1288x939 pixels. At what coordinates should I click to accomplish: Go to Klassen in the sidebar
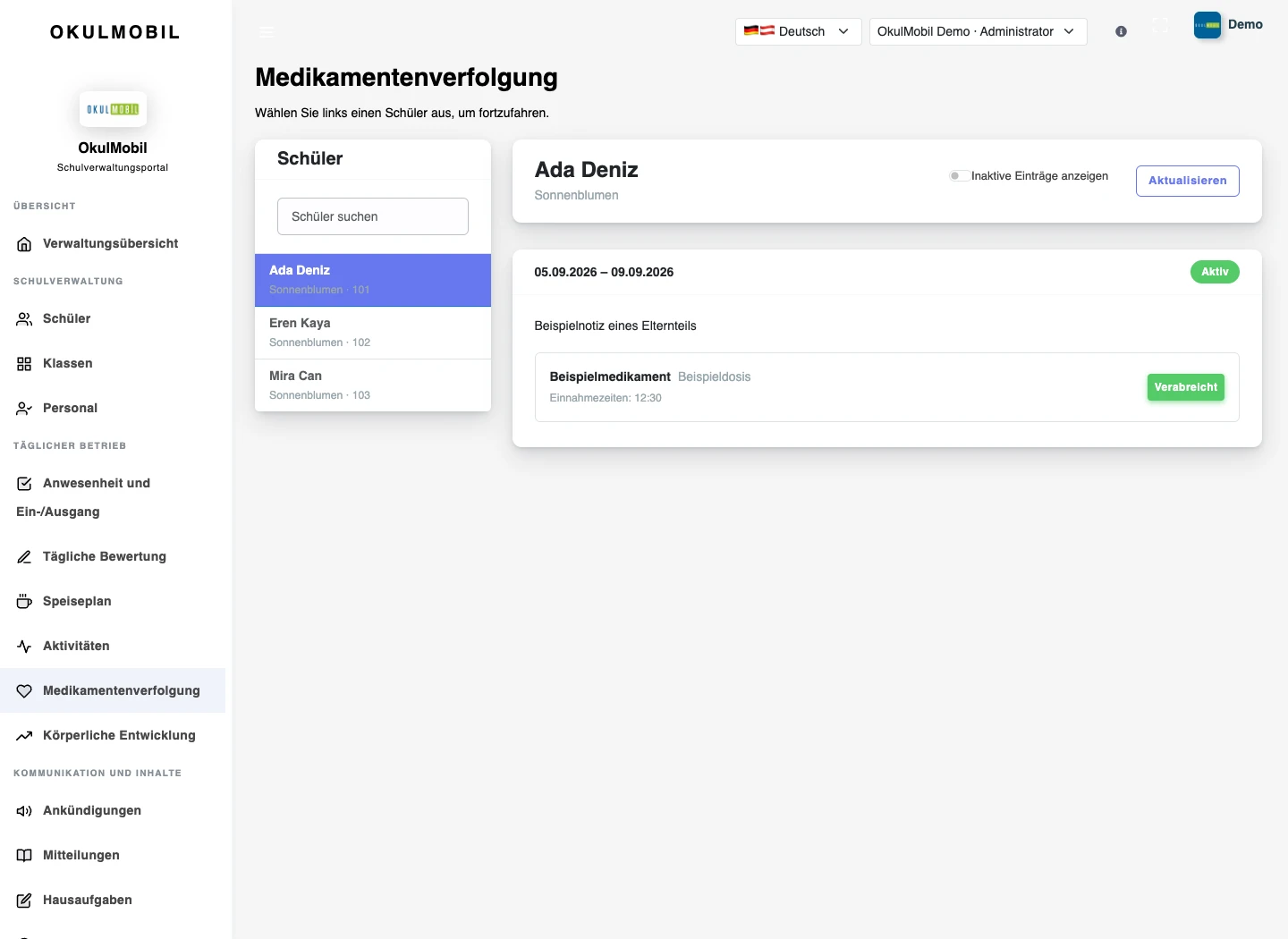click(113, 364)
